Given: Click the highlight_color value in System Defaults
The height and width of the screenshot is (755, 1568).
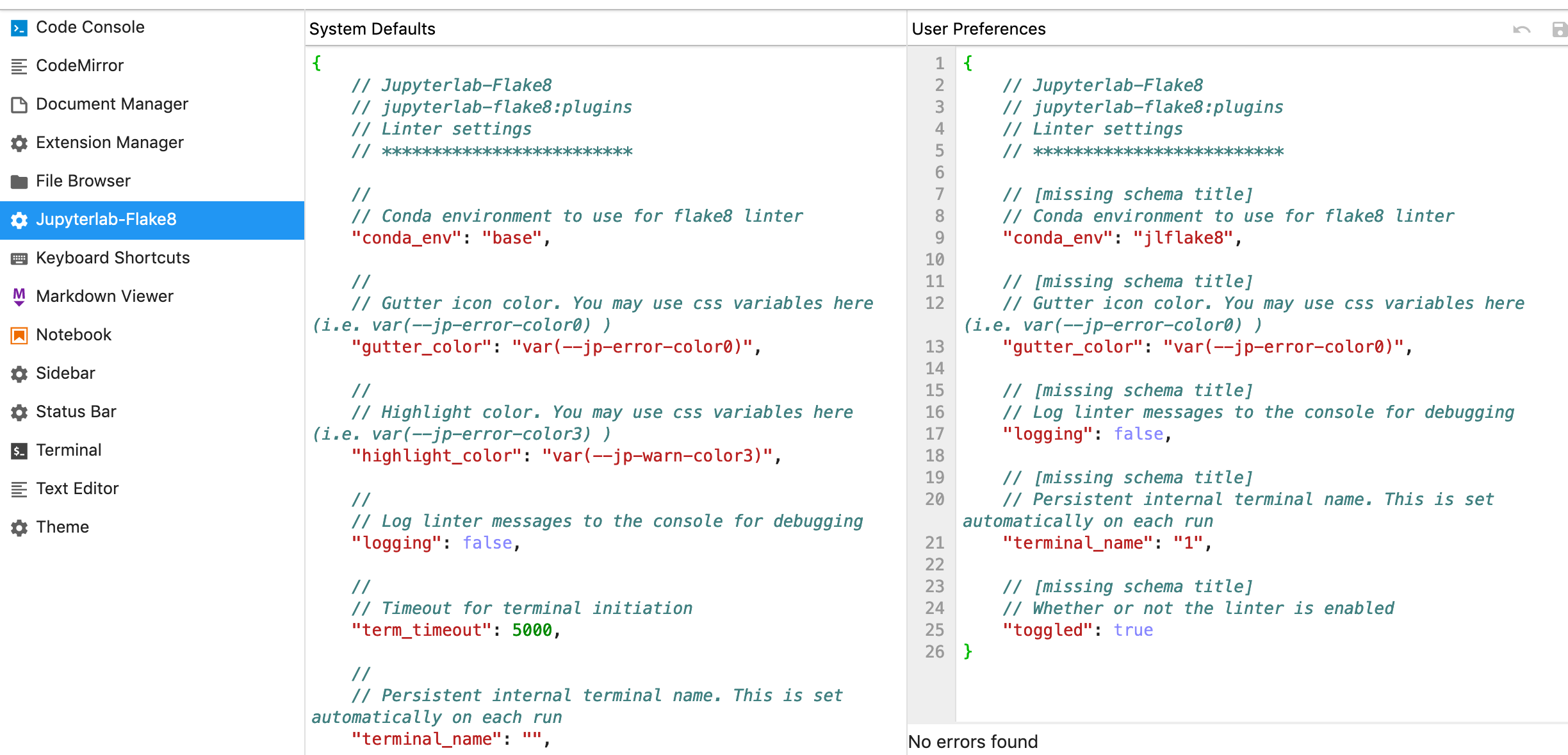Looking at the screenshot, I should coord(658,456).
